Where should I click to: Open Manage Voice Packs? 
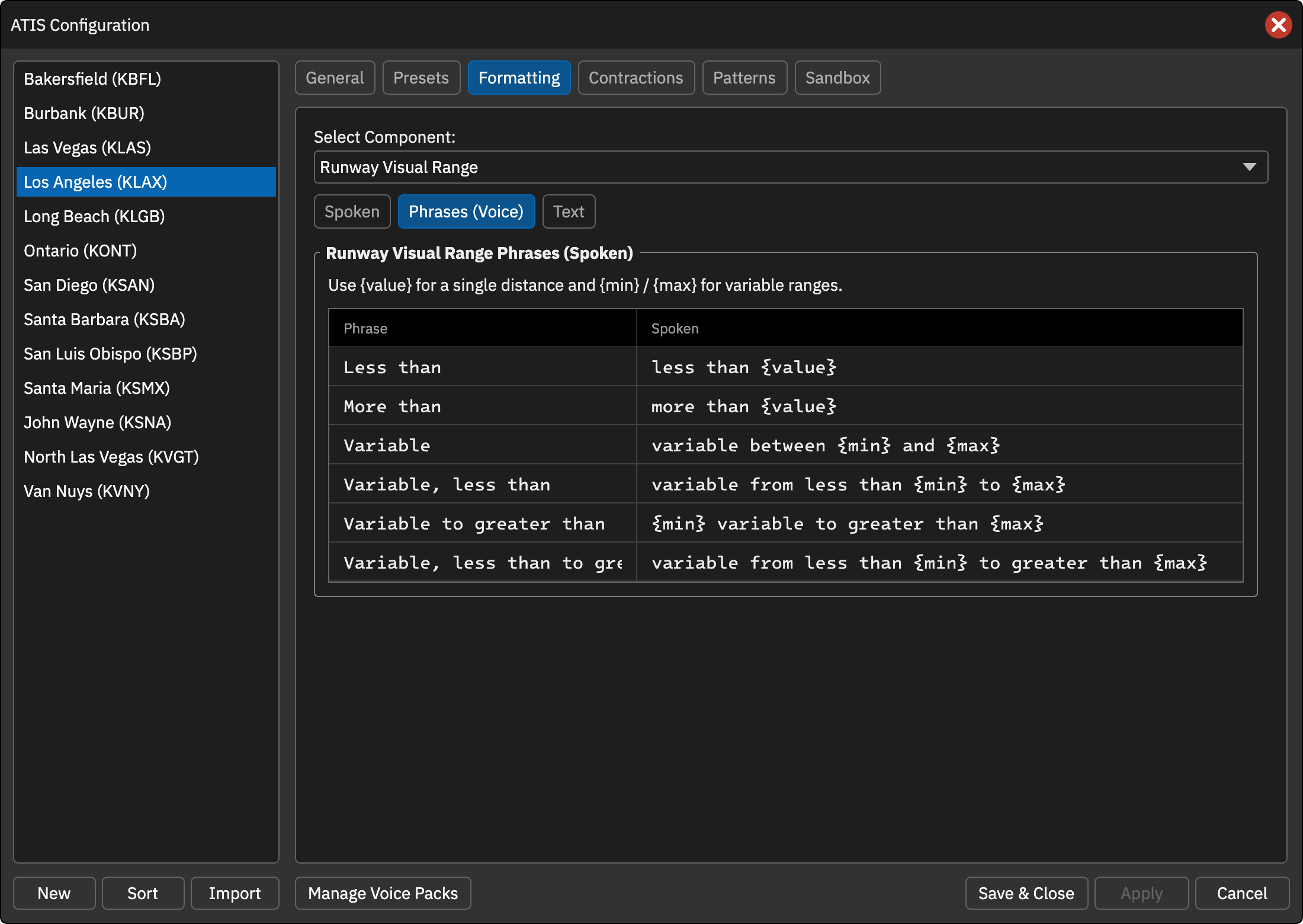coord(383,893)
